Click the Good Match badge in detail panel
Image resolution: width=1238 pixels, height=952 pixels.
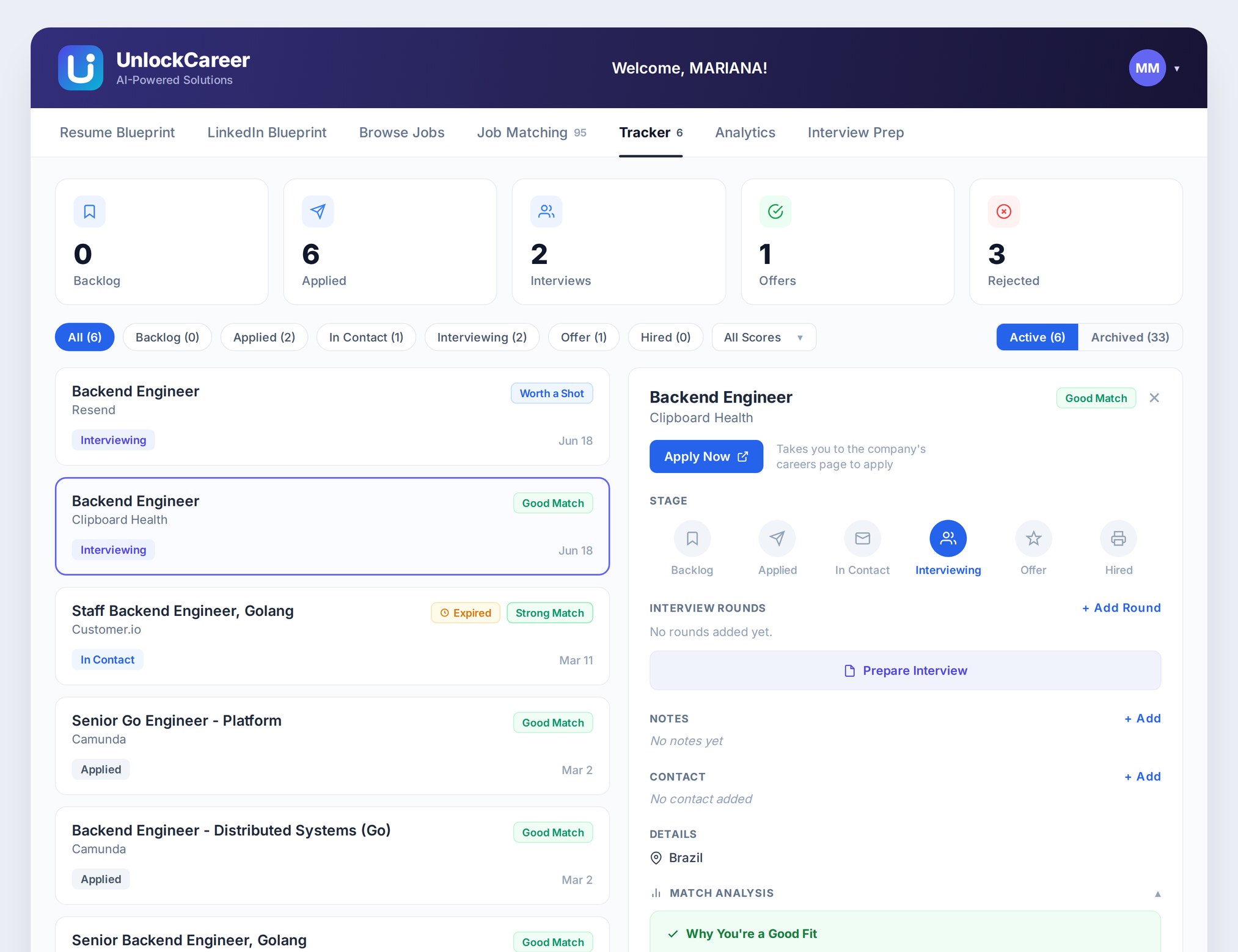click(x=1096, y=398)
